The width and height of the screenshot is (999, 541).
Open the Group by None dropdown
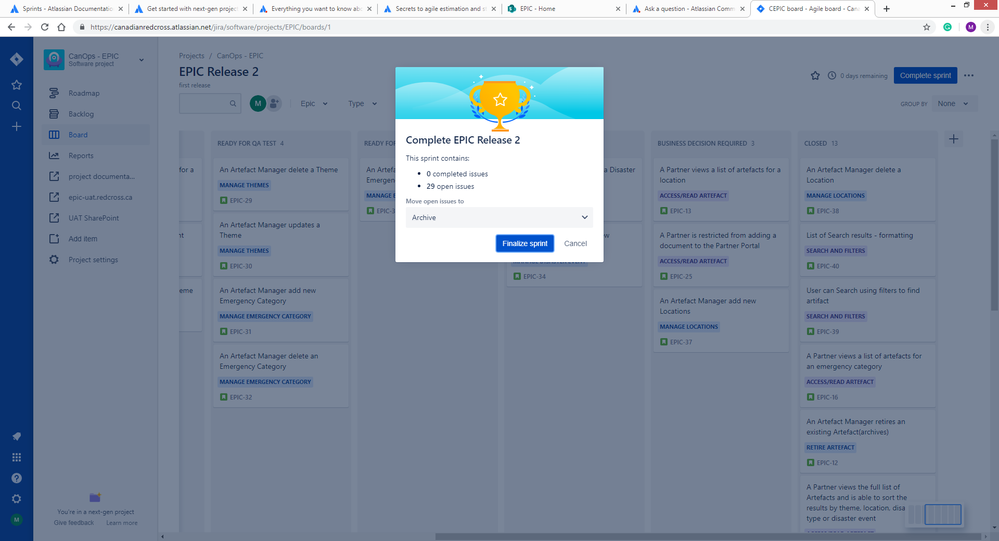954,103
